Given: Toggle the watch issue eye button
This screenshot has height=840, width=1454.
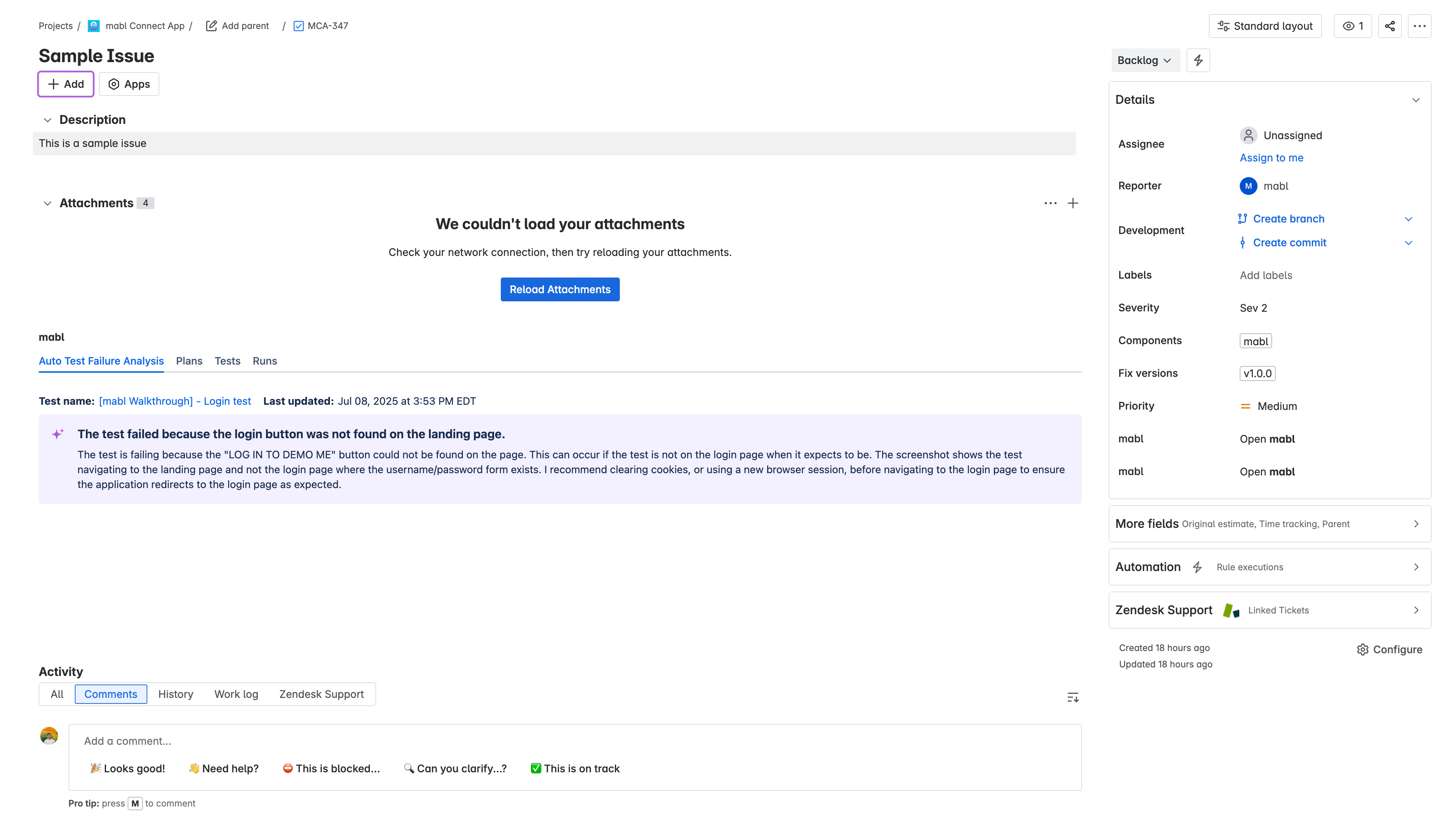Looking at the screenshot, I should (x=1352, y=26).
